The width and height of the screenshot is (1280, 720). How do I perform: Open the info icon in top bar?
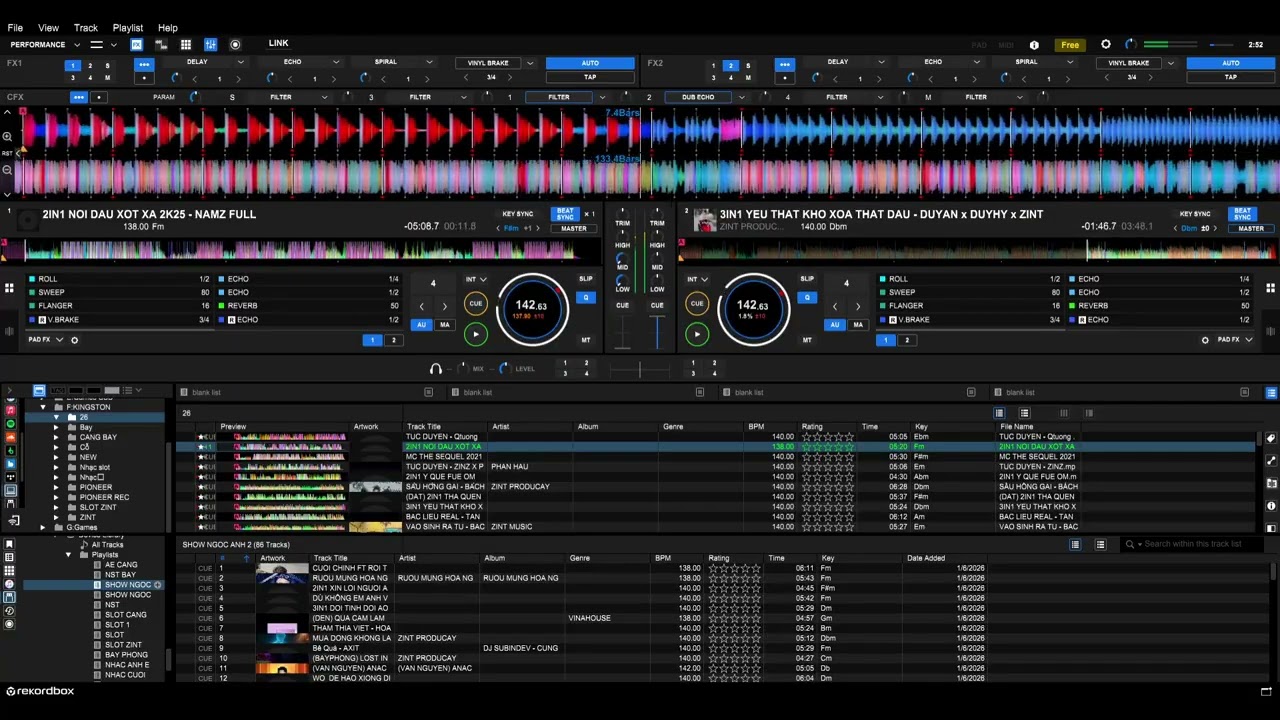1034,45
